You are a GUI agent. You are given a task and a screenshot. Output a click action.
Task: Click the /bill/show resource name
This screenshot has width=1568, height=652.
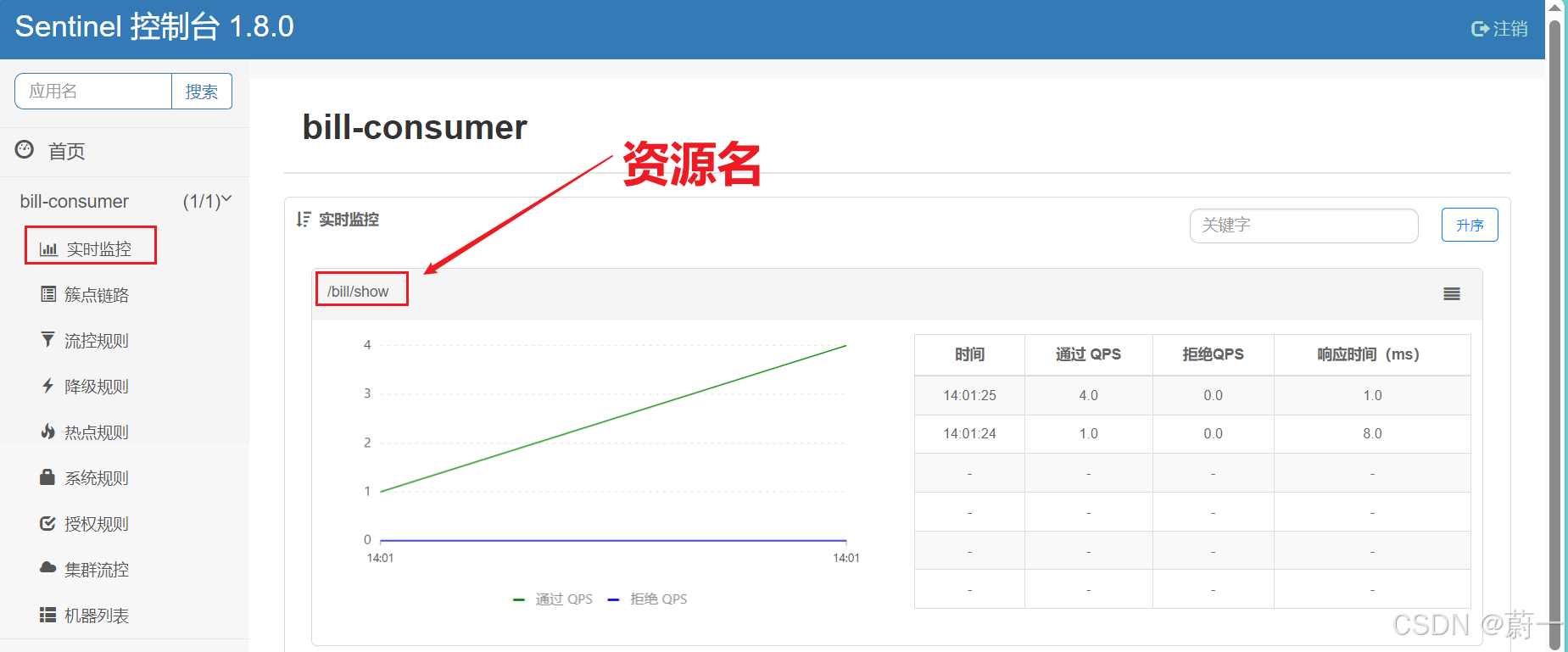(x=358, y=292)
